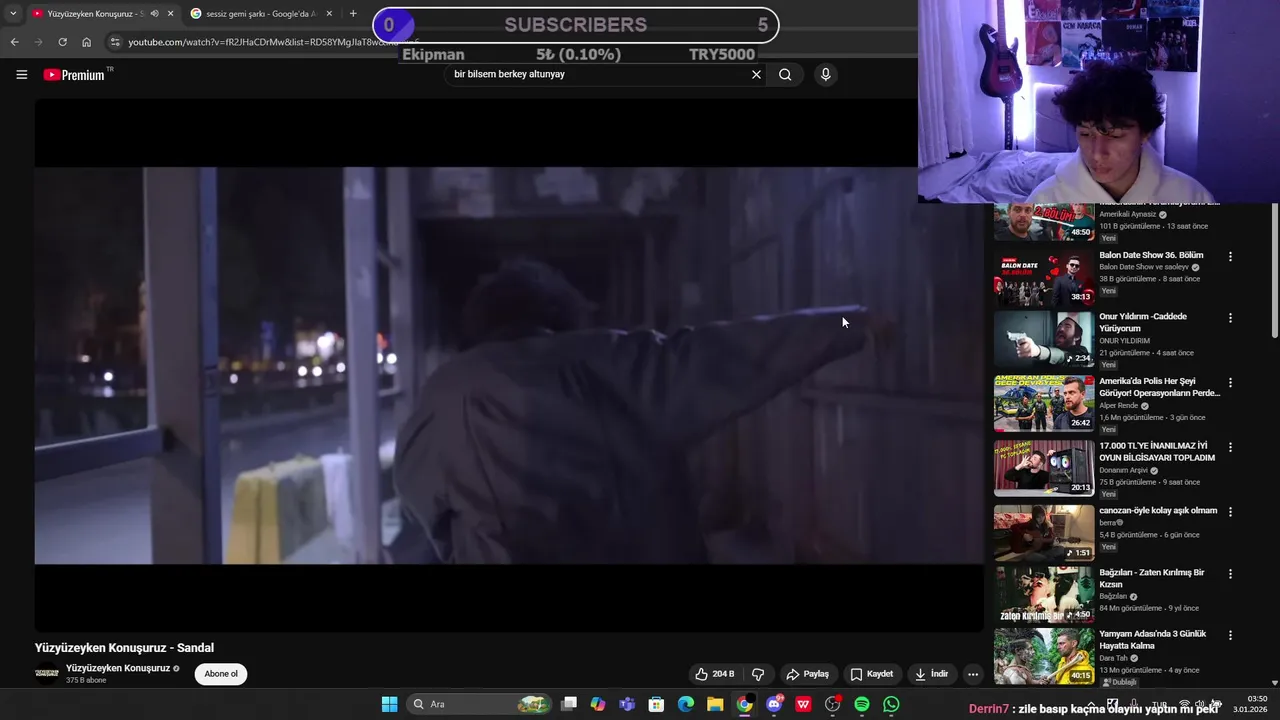1280x720 pixels.
Task: Open options menu for Yamyam Adası video
Action: click(1230, 635)
